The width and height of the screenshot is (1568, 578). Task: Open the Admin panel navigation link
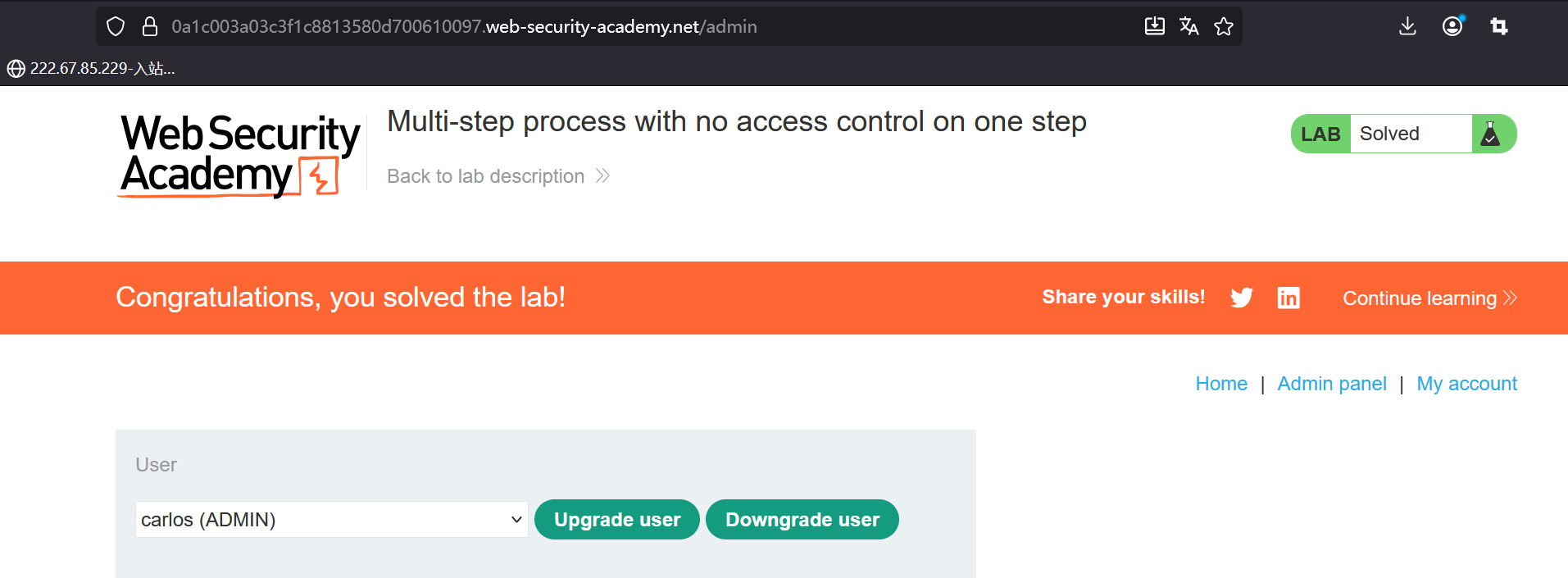[1332, 384]
